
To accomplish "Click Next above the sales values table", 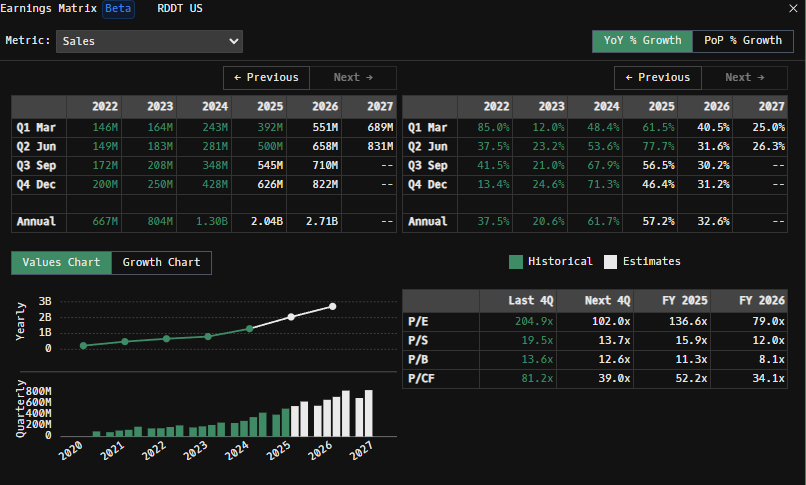I will (353, 78).
